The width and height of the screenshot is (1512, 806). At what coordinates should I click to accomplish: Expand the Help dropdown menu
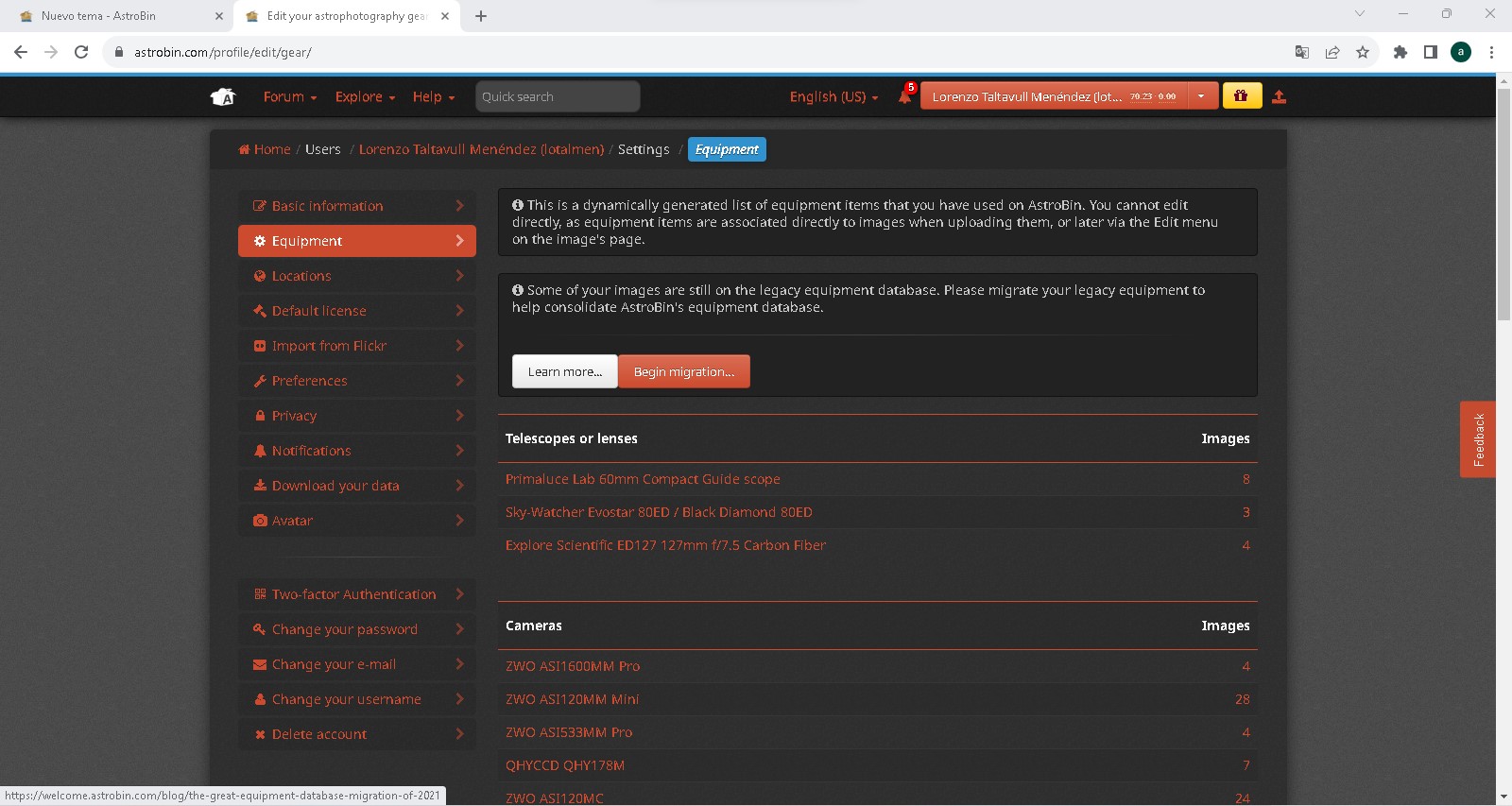(434, 96)
